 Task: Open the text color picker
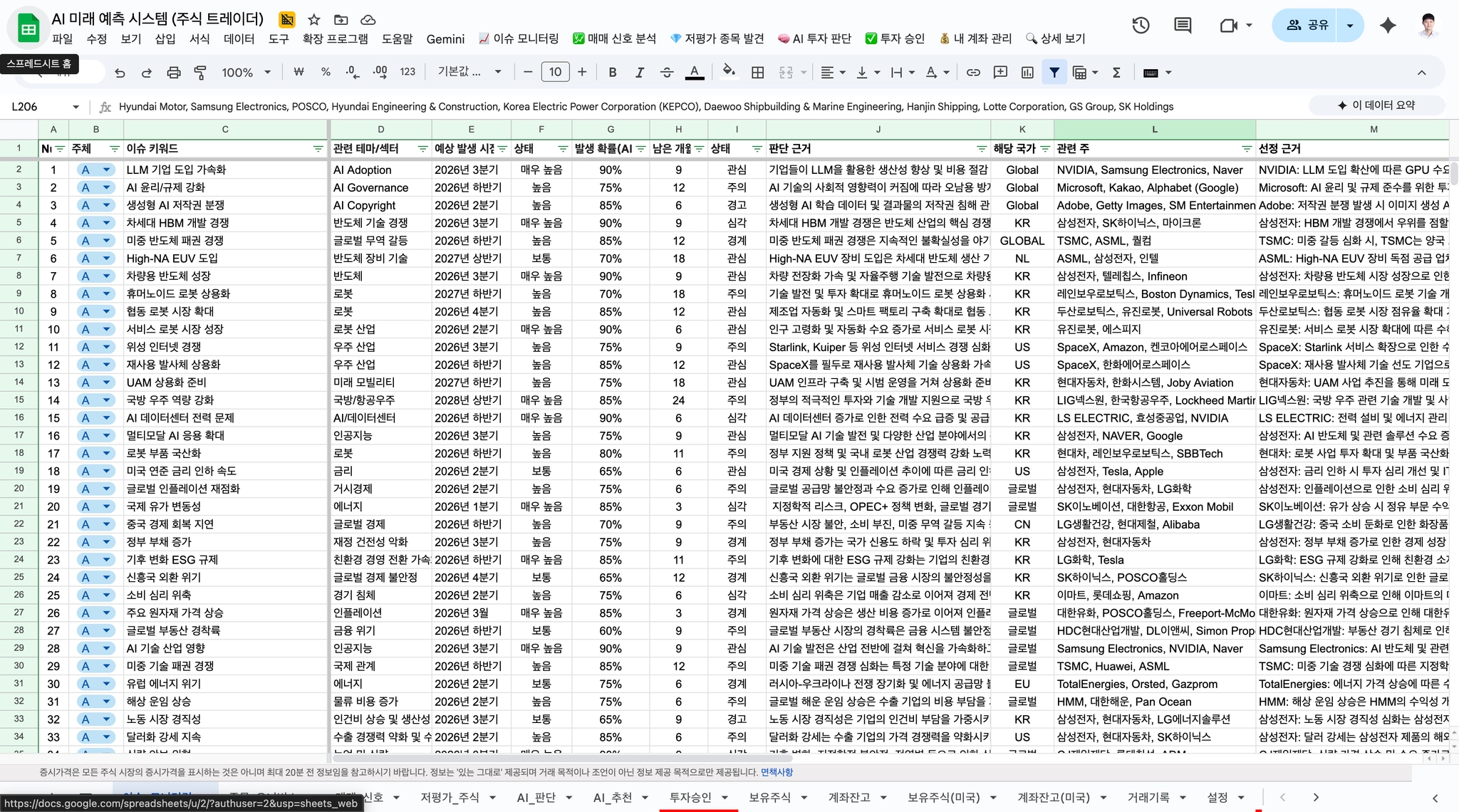pyautogui.click(x=695, y=72)
